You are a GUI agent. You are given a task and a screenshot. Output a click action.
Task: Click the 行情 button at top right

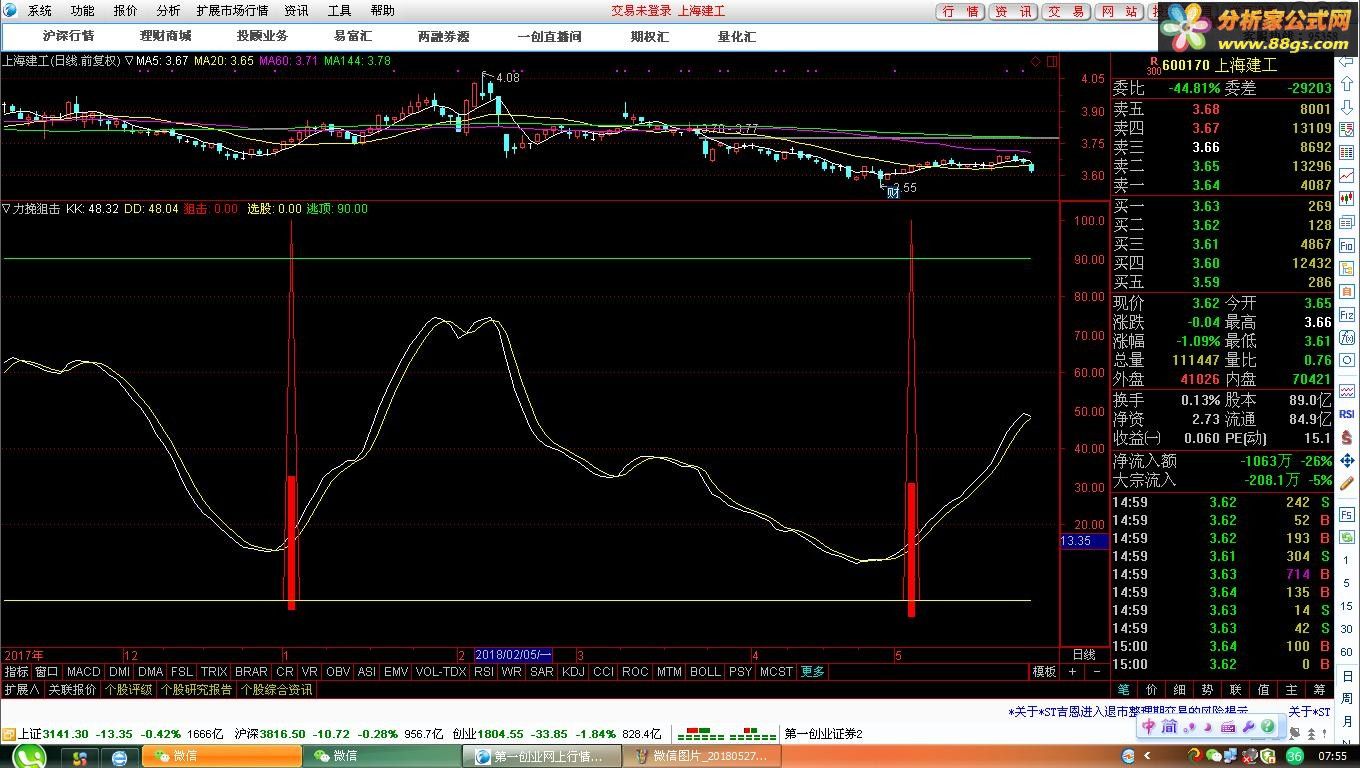point(962,12)
